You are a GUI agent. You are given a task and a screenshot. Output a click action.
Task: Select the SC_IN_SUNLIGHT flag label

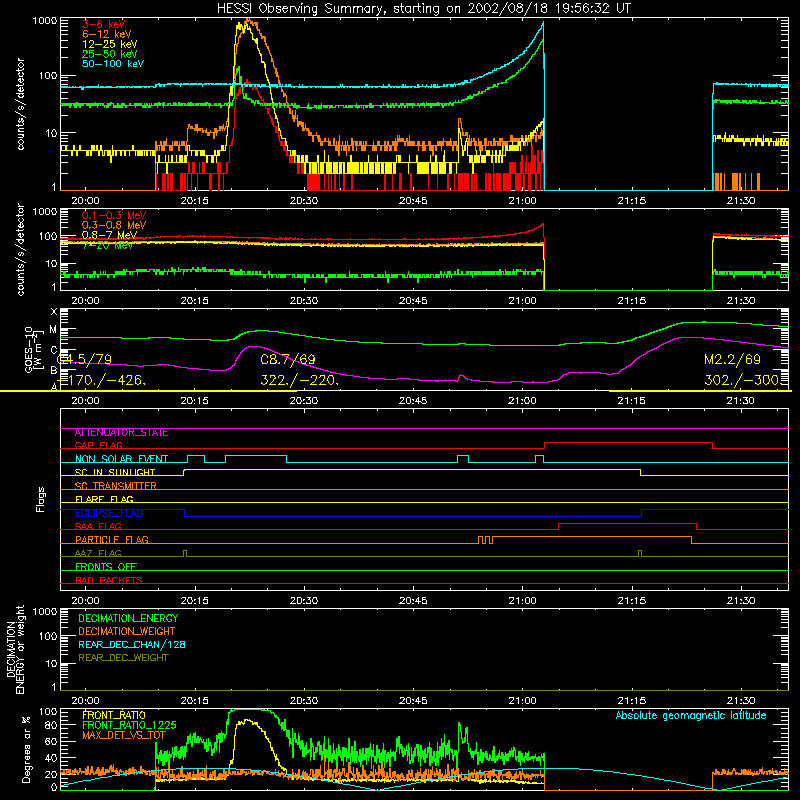pos(115,472)
